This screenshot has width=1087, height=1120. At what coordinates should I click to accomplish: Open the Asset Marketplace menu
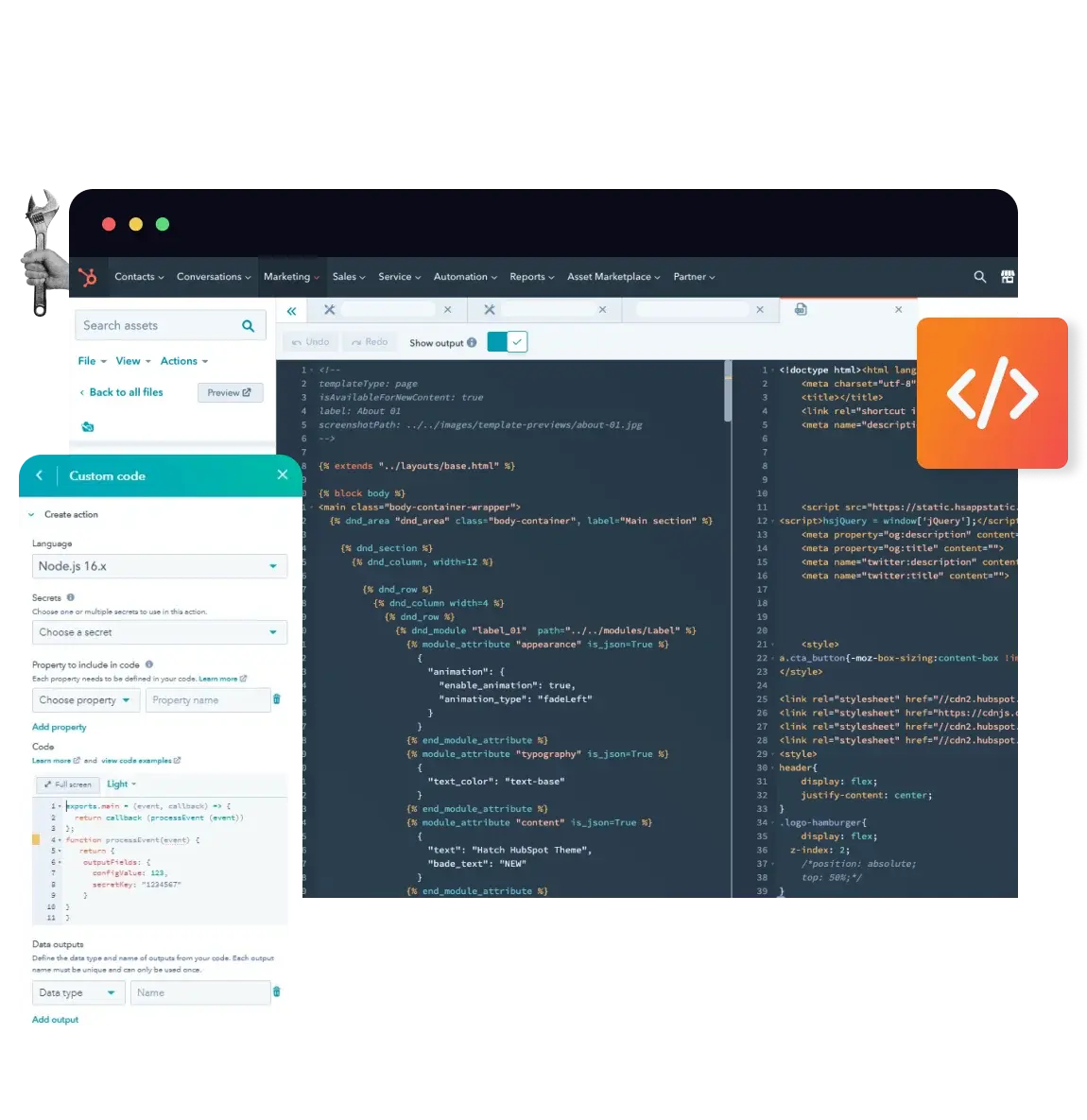pos(613,277)
